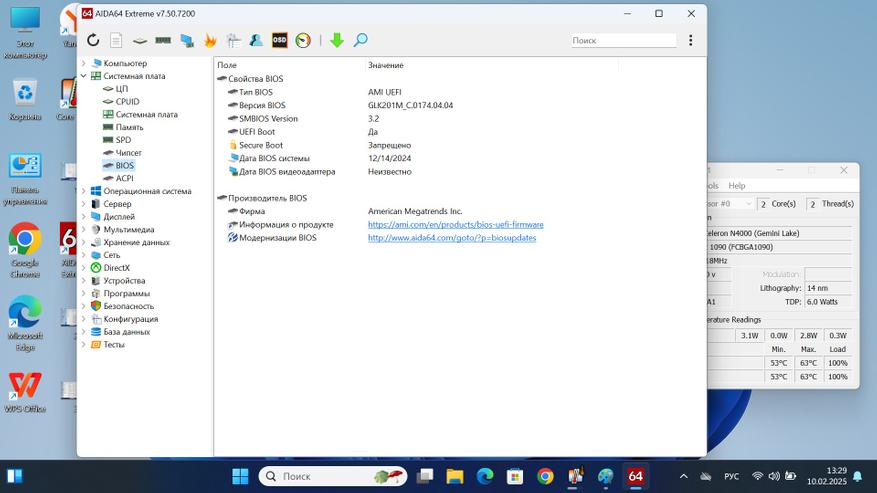Click the monitor diagnostics toolbar icon
877x493 pixels.
(234, 40)
